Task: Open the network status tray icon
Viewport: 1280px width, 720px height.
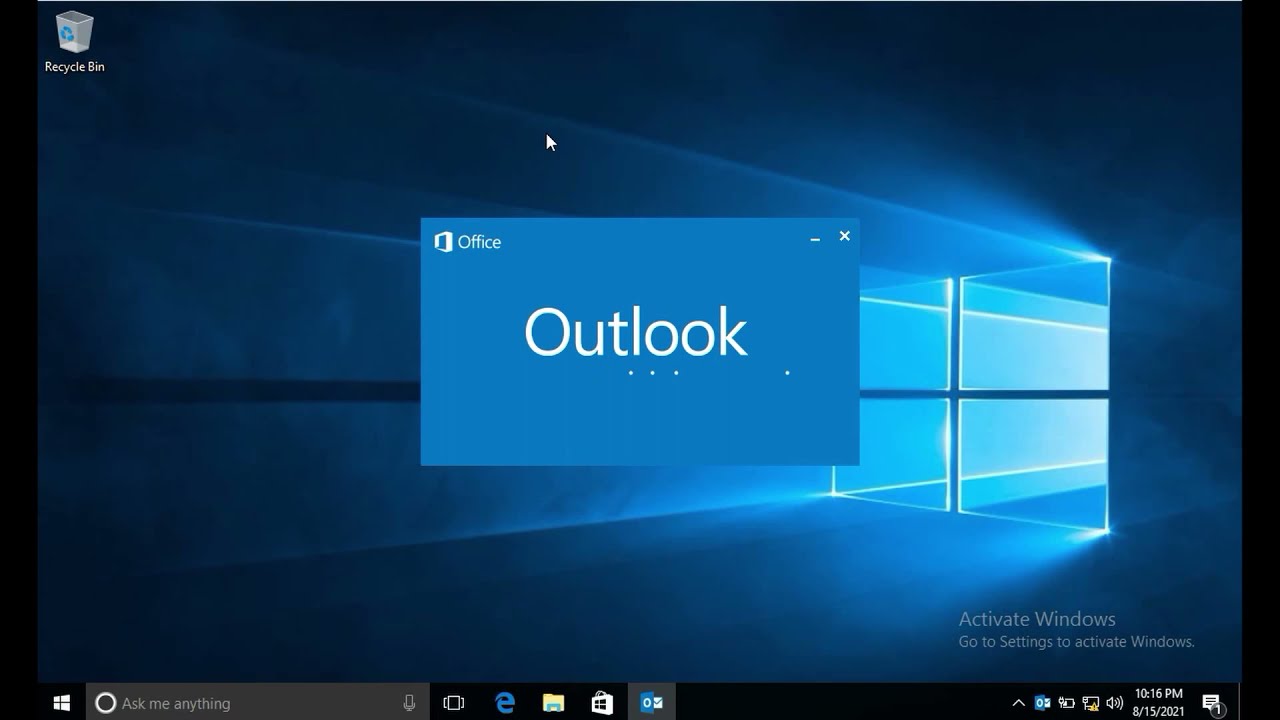Action: point(1091,703)
